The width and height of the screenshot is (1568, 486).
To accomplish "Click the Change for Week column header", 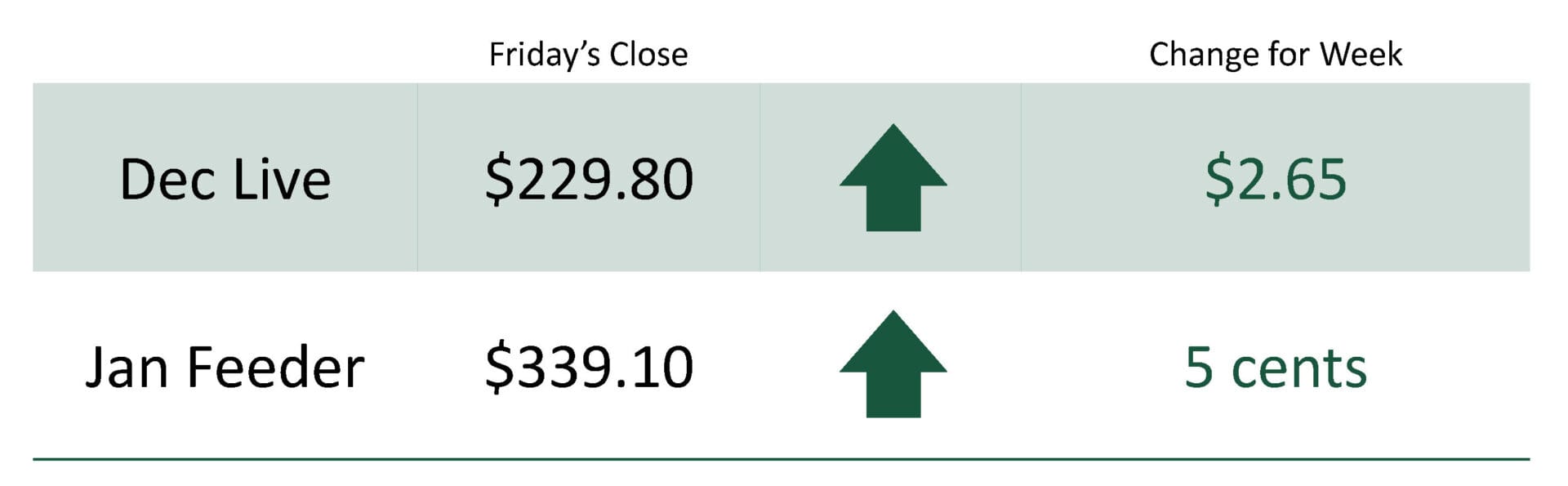I will point(1276,55).
